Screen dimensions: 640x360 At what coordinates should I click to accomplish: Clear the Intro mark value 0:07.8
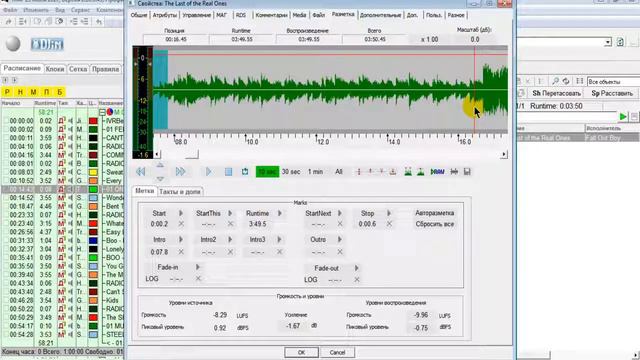click(x=181, y=252)
